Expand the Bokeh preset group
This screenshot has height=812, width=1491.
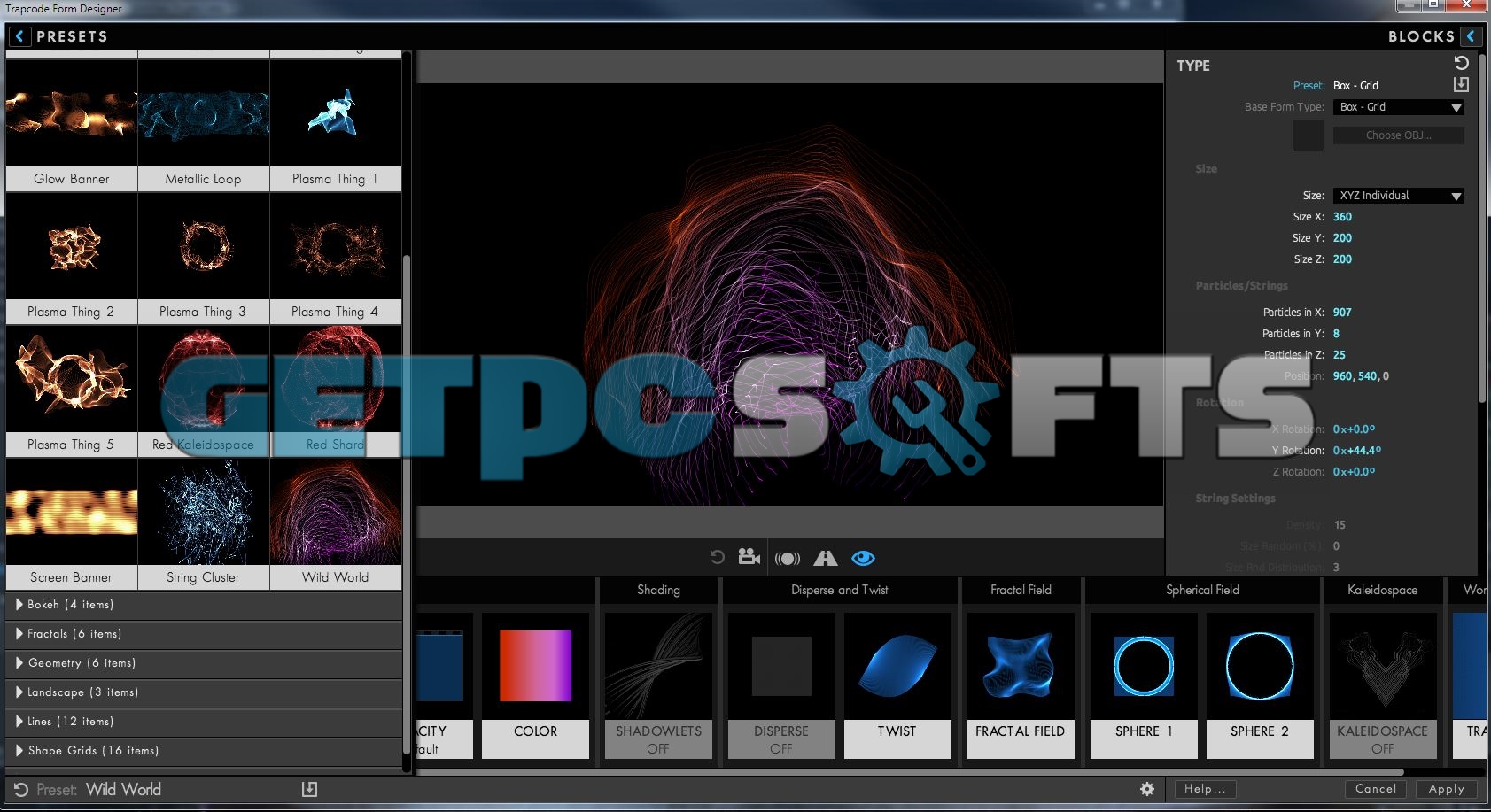point(204,605)
